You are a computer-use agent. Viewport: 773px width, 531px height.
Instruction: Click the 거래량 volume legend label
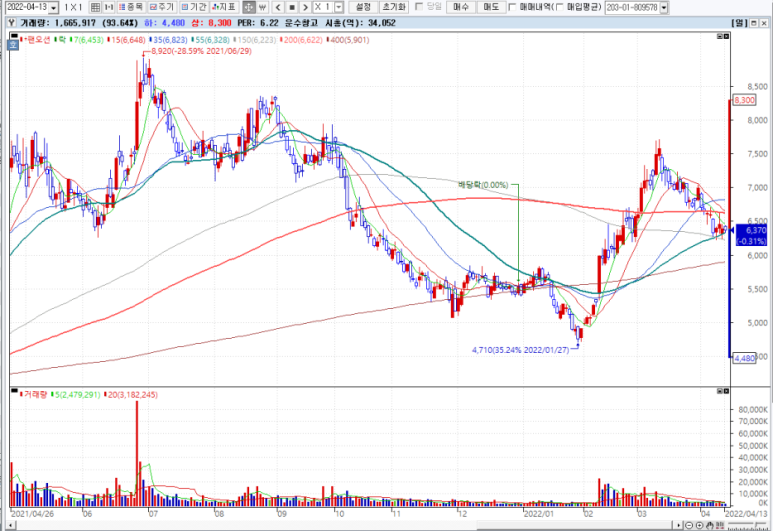click(x=35, y=394)
